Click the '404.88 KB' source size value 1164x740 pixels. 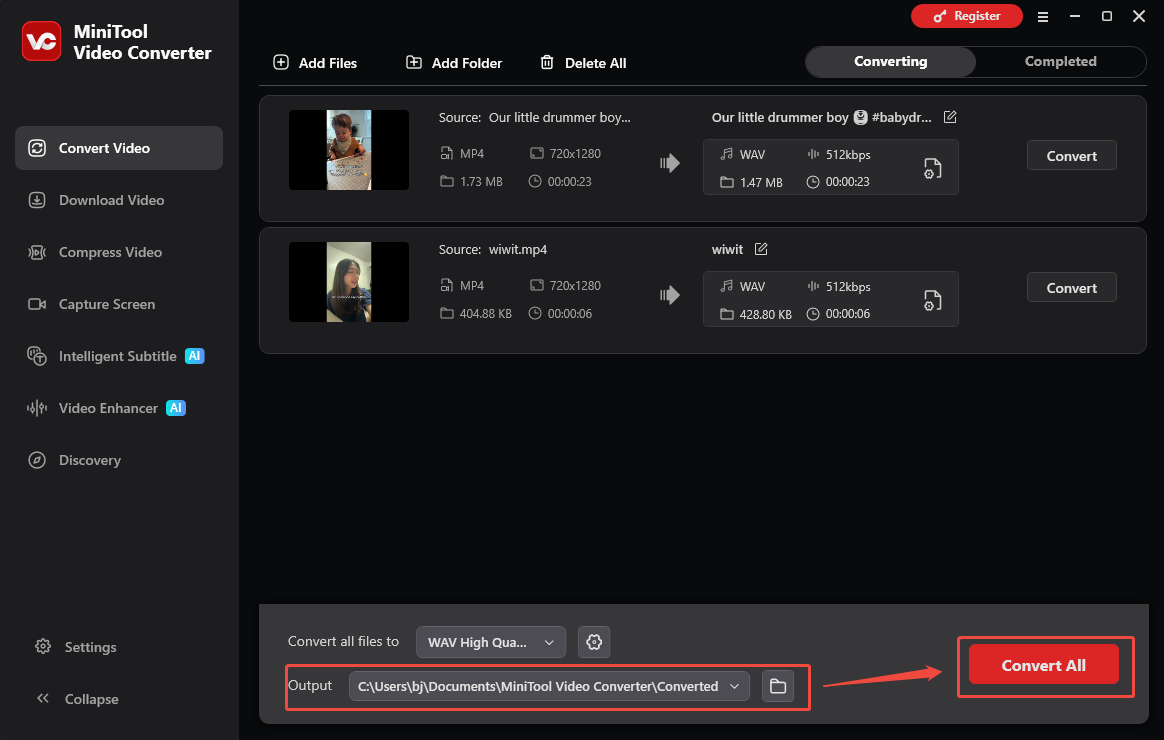(x=485, y=314)
